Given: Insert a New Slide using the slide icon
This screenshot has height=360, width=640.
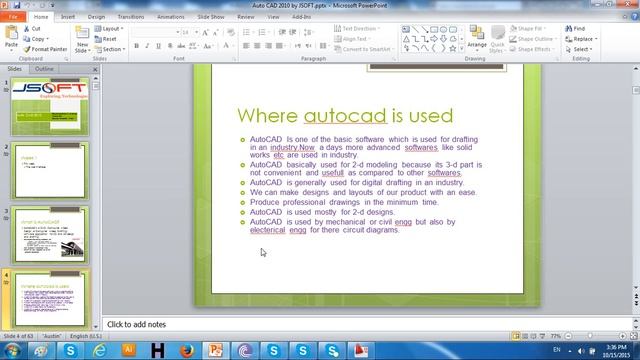Looking at the screenshot, I should click(82, 33).
